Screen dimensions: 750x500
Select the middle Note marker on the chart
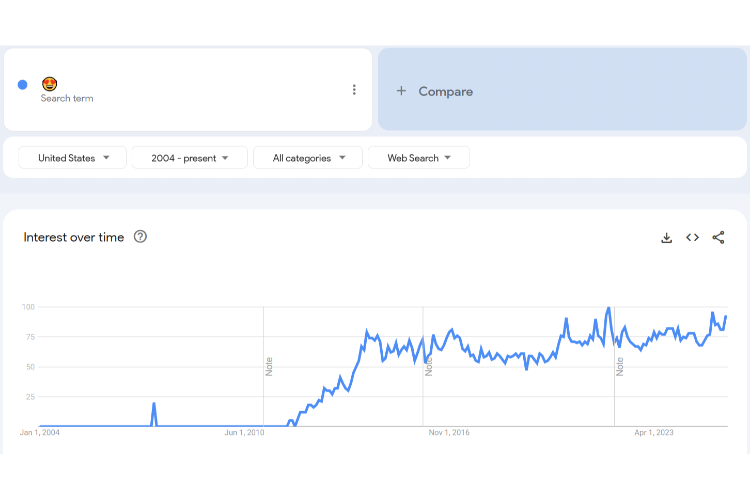429,366
